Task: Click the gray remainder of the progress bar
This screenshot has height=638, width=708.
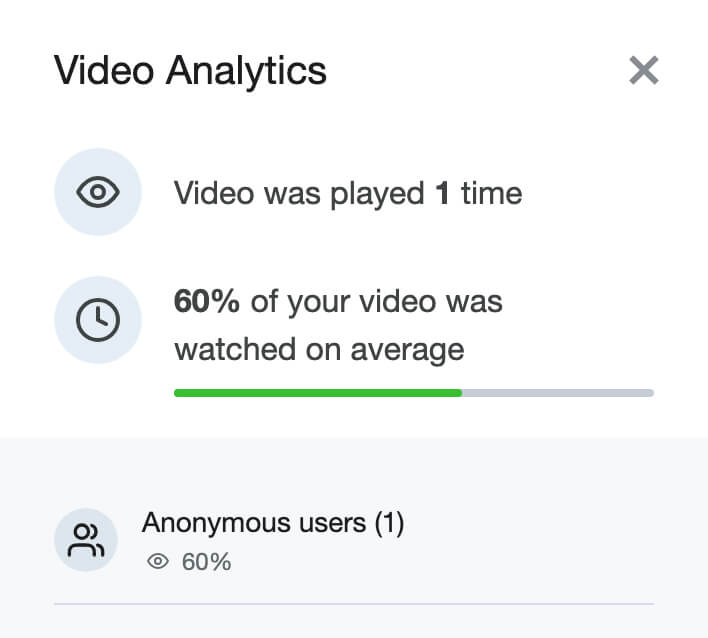Action: pyautogui.click(x=558, y=393)
